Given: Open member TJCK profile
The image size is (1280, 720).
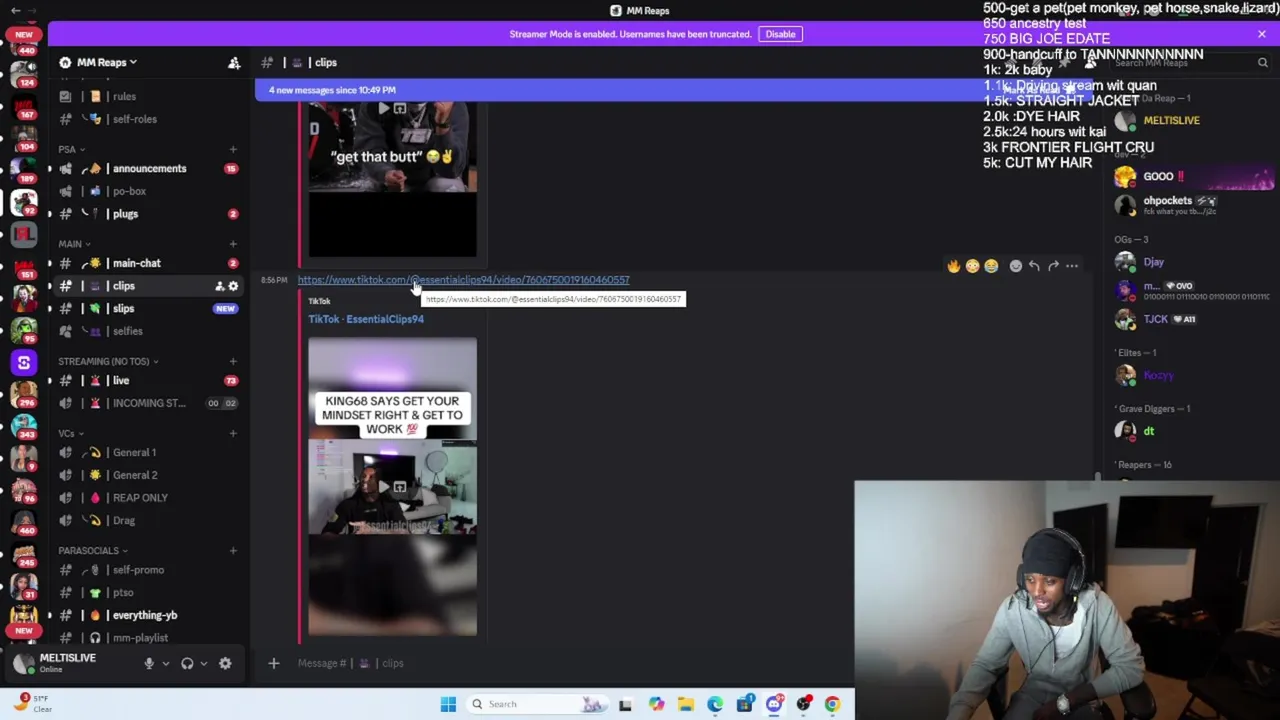Looking at the screenshot, I should pyautogui.click(x=1155, y=319).
